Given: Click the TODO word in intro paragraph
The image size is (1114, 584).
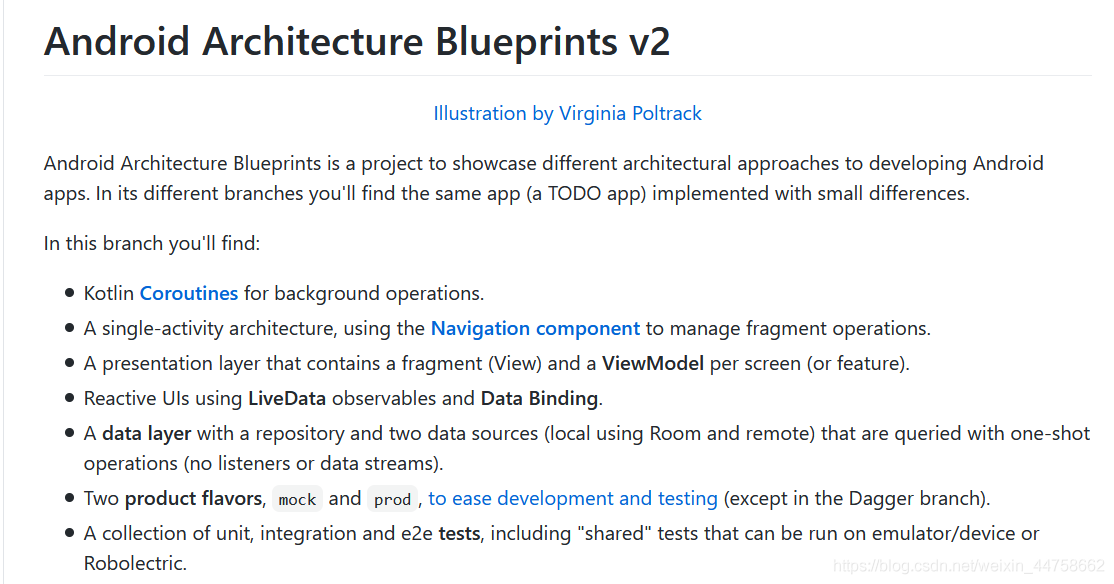Looking at the screenshot, I should coord(574,194).
